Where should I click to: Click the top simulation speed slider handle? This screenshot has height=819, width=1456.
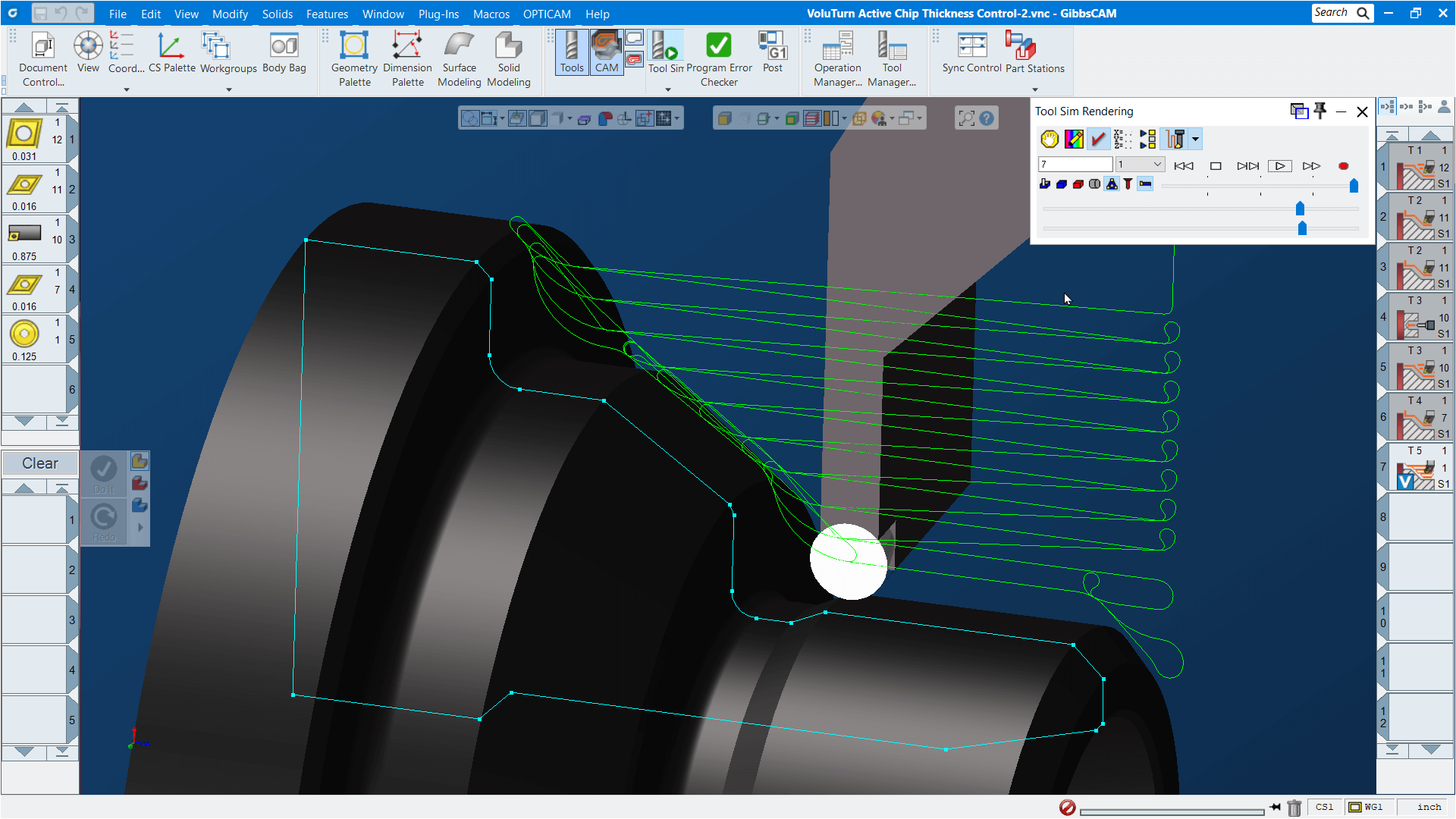(1354, 186)
